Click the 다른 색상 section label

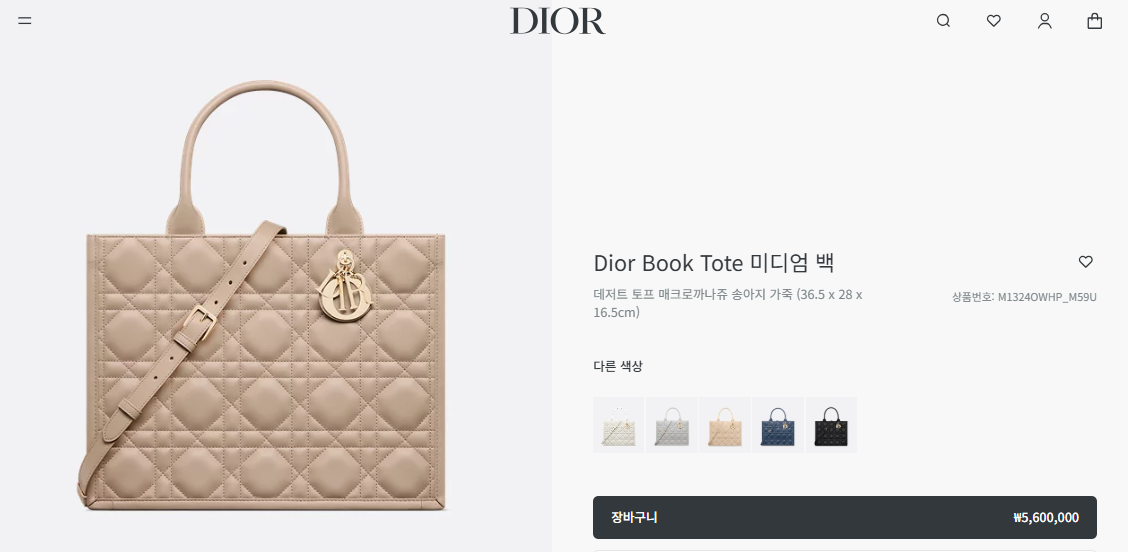click(618, 366)
